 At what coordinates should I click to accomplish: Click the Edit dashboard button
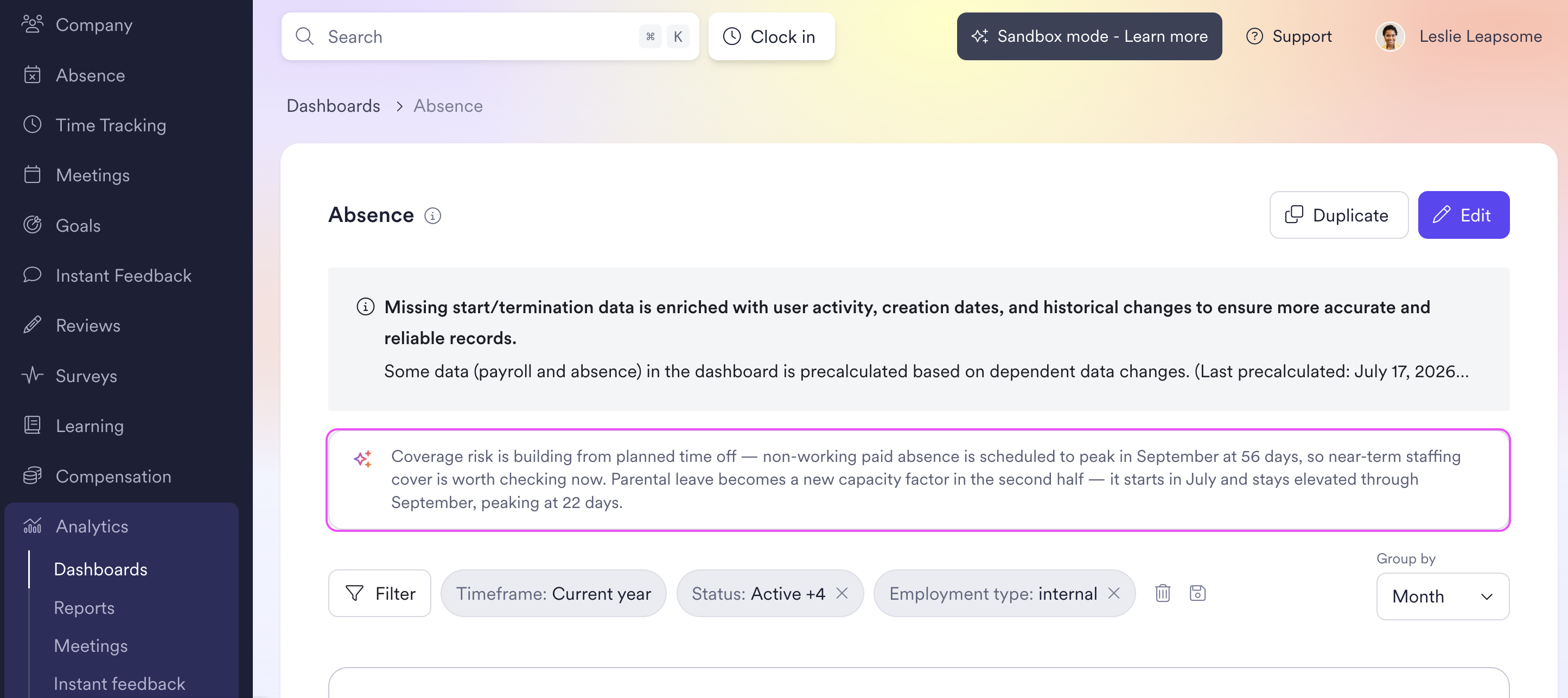pyautogui.click(x=1463, y=215)
